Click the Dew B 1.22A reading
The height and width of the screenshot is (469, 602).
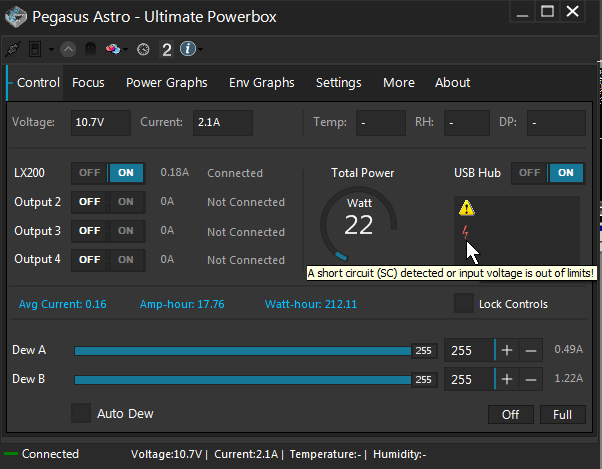click(x=569, y=378)
